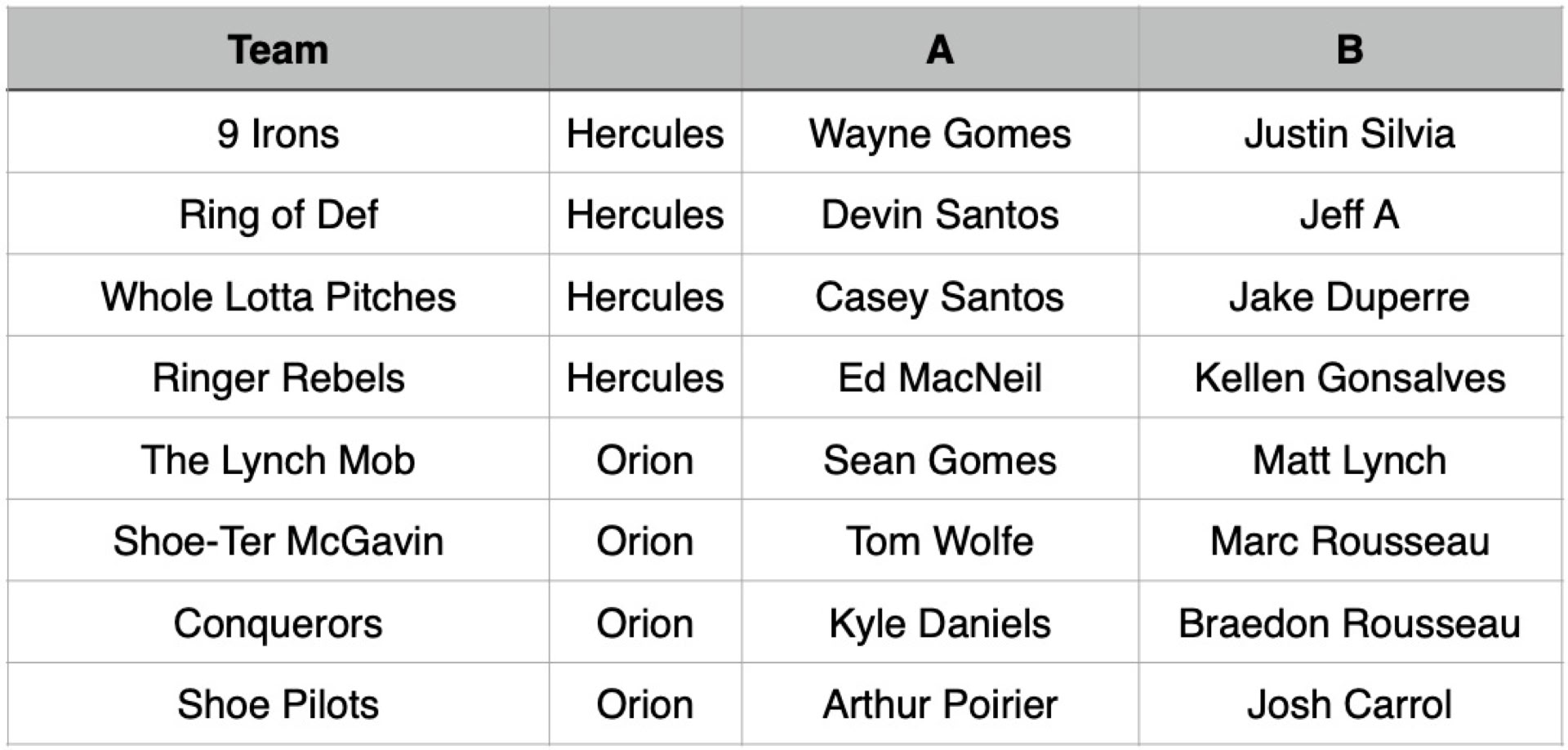
Task: Click the Whole Lotta Pitches cell
Action: pos(278,297)
